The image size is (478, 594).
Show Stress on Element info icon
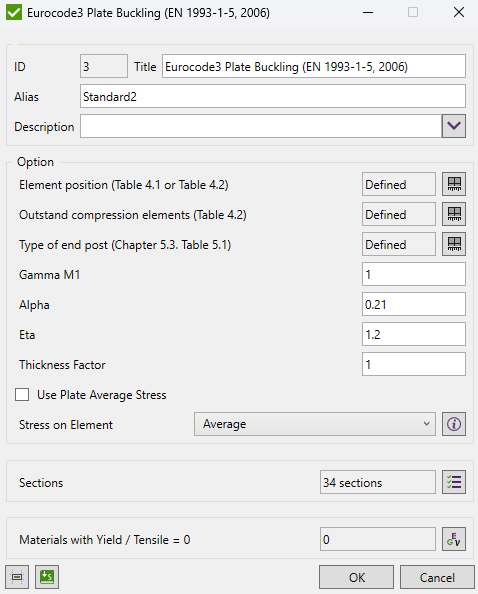(x=454, y=424)
